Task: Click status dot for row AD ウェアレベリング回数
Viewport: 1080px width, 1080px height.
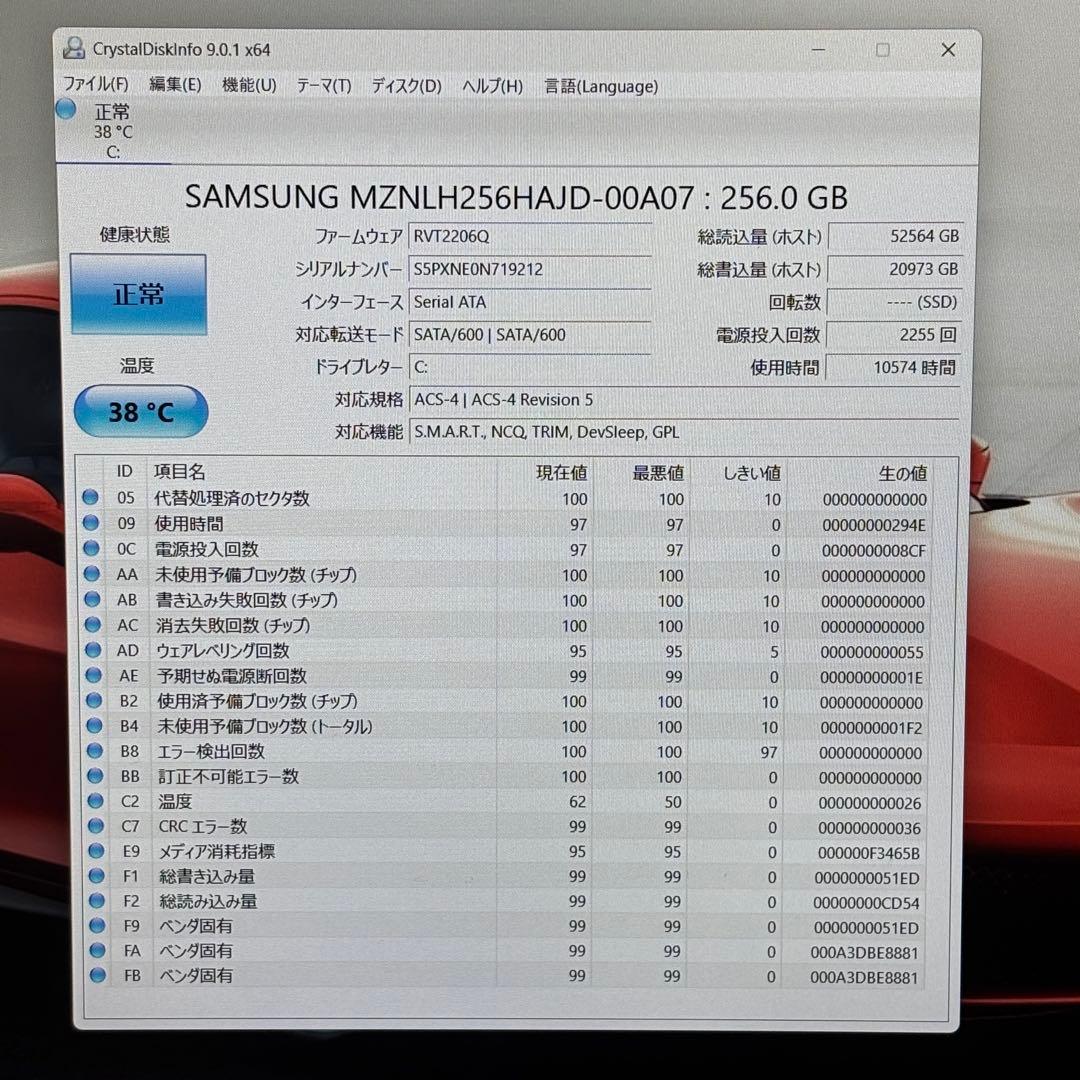Action: pos(93,650)
